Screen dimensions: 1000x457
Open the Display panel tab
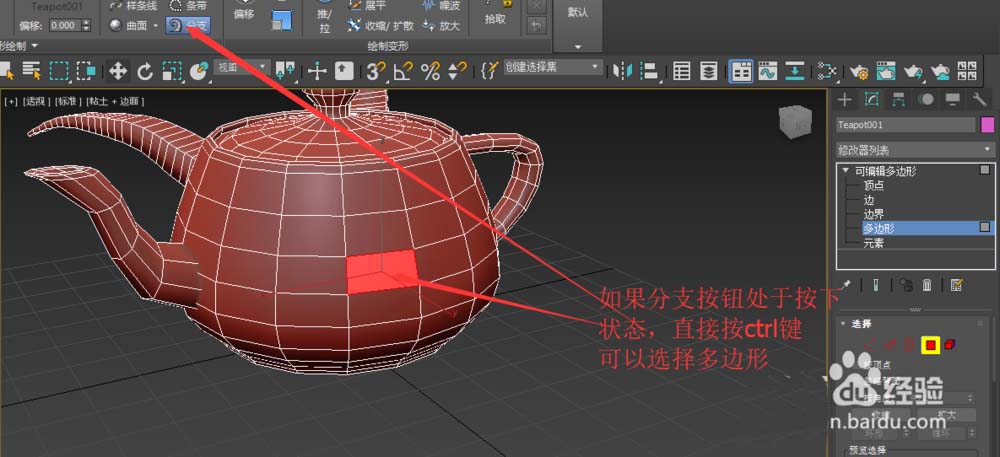pyautogui.click(x=952, y=99)
